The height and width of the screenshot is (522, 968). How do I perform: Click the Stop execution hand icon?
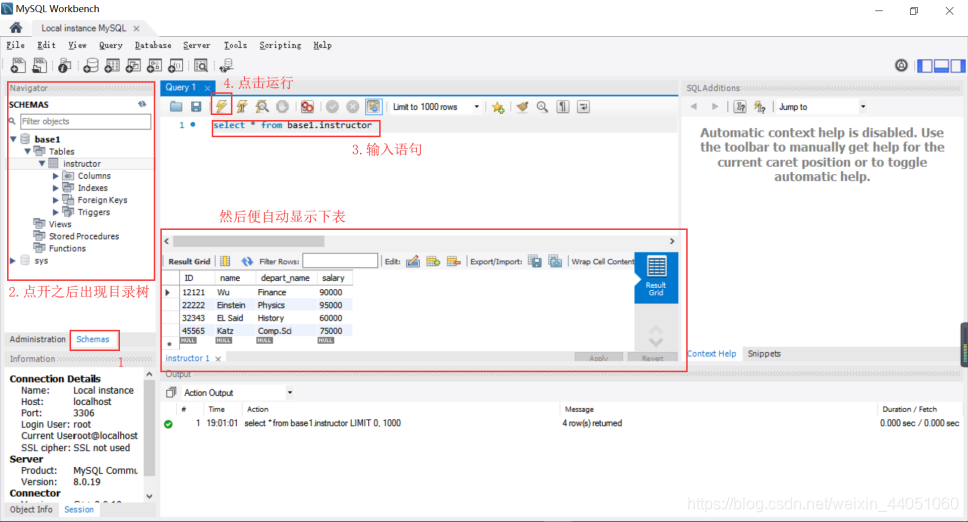(282, 107)
